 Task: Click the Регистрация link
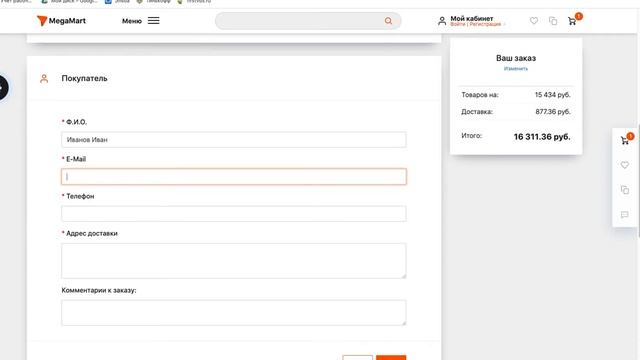pos(485,24)
